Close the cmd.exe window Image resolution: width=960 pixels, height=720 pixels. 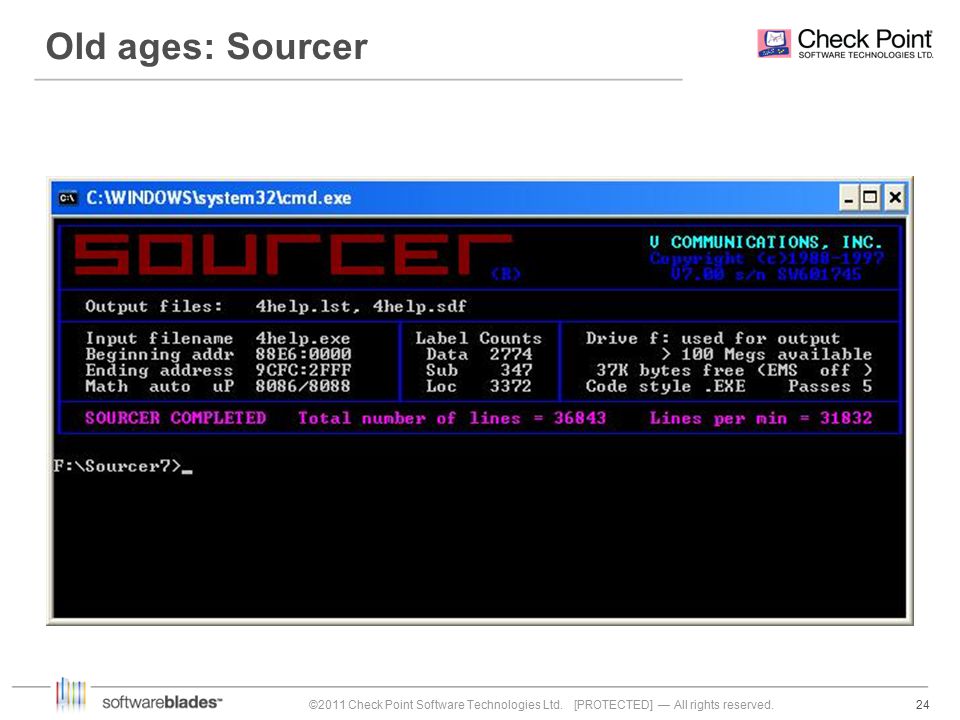point(894,198)
